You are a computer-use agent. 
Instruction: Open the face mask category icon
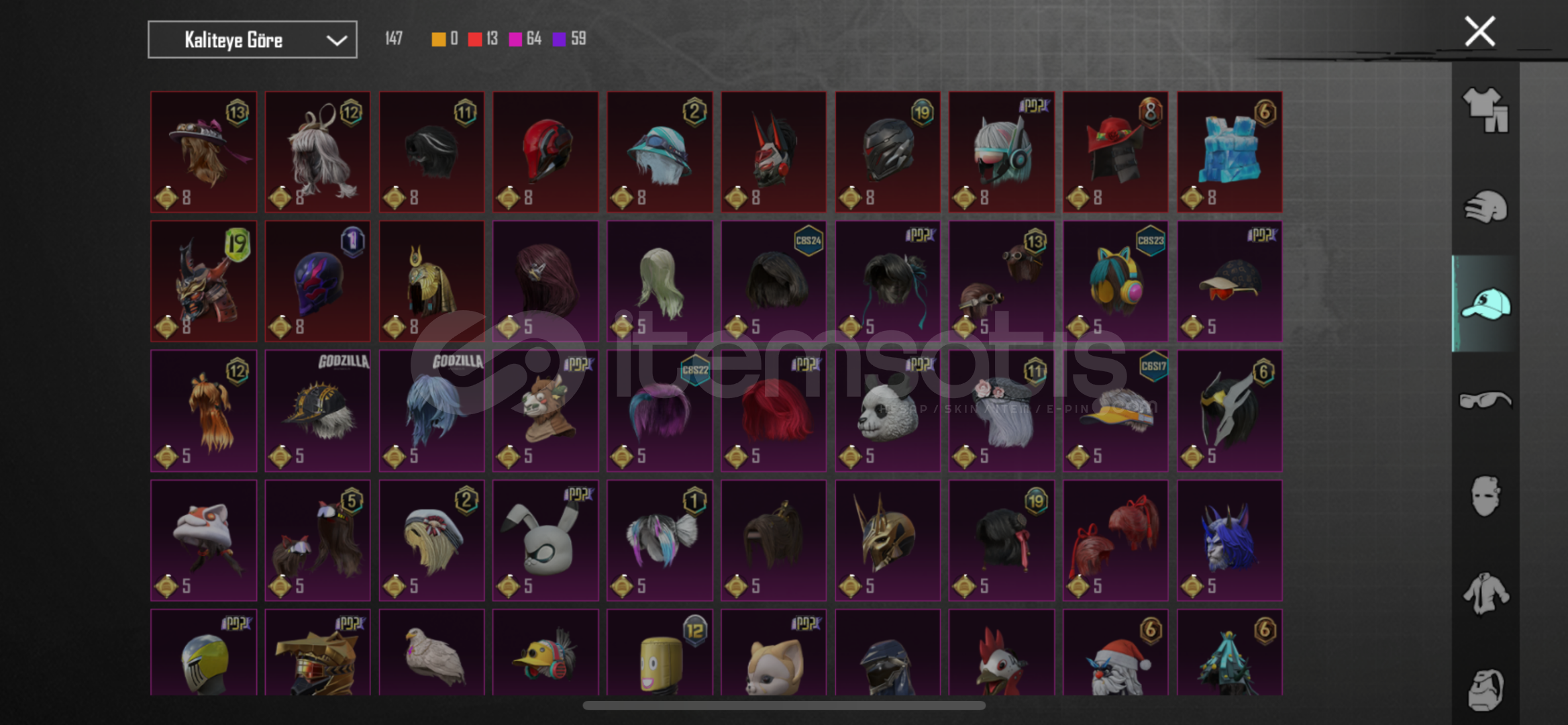pos(1485,497)
